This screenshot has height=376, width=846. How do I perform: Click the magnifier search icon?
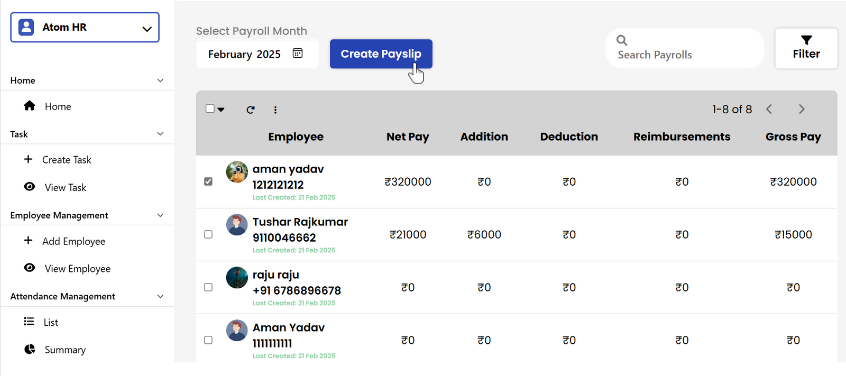coord(622,40)
